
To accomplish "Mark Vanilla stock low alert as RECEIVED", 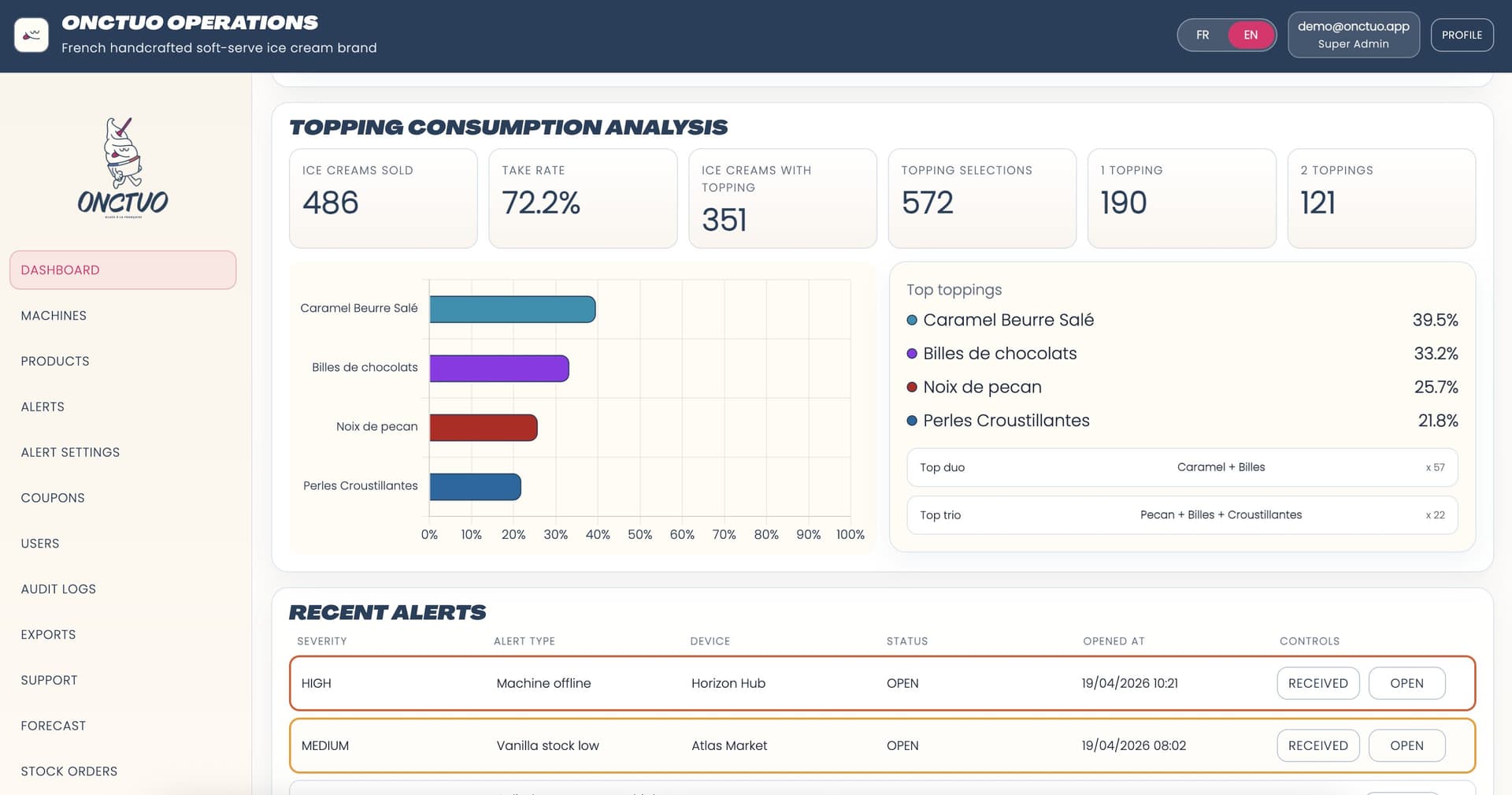I will (x=1317, y=745).
